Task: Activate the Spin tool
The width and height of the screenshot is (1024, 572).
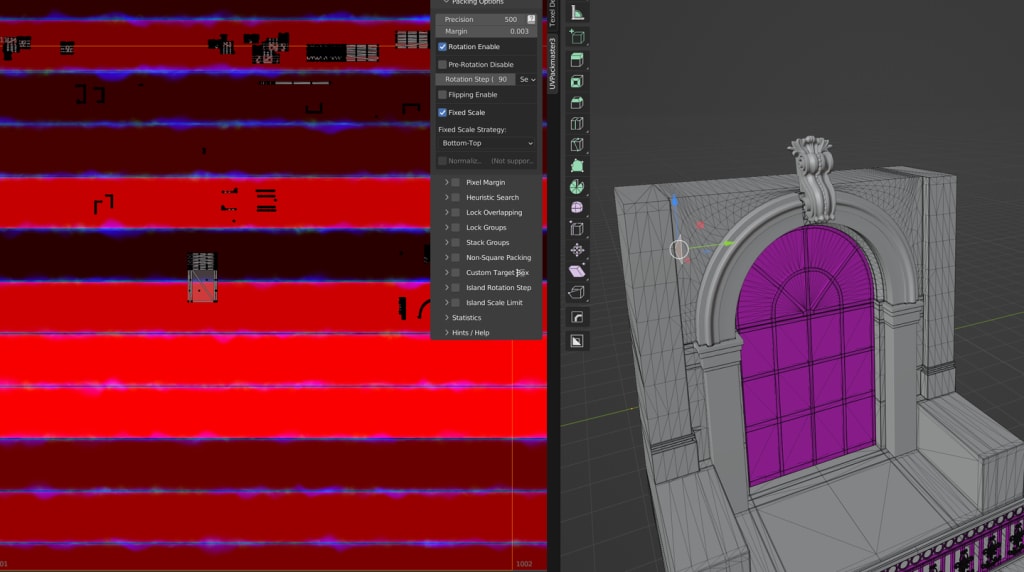Action: tap(577, 187)
